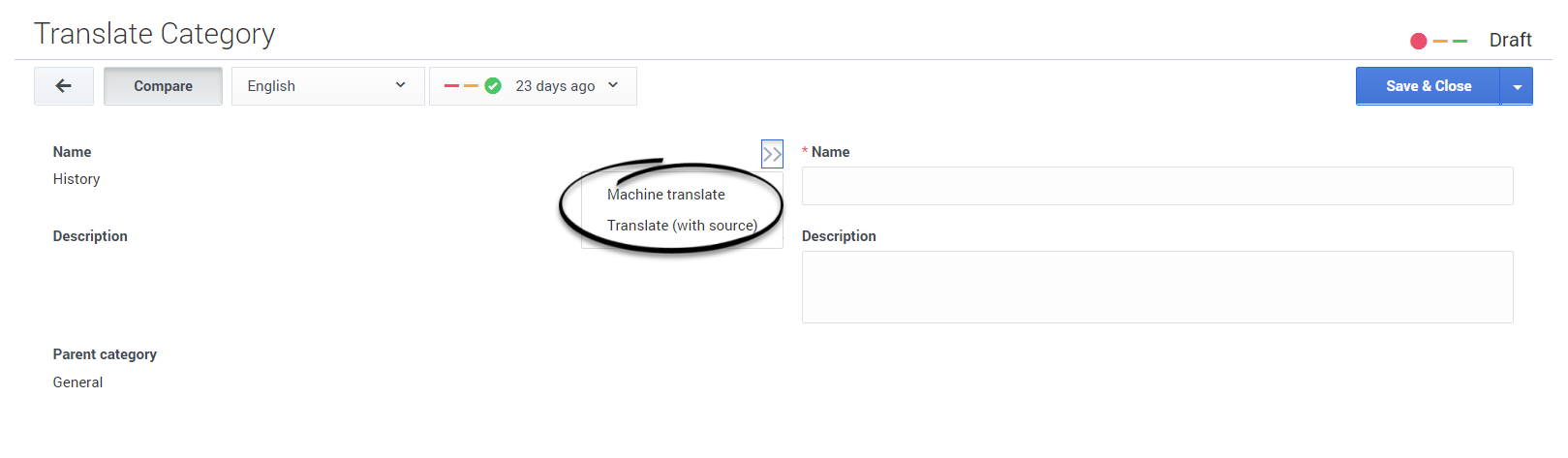1568x458 pixels.
Task: Focus the Description text area on the right
Action: pos(1156,287)
